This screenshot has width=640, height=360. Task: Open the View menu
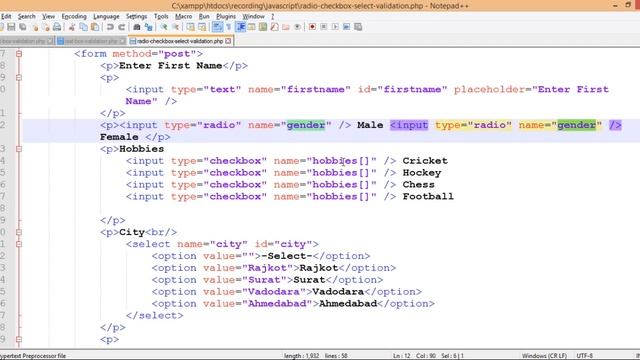click(49, 16)
